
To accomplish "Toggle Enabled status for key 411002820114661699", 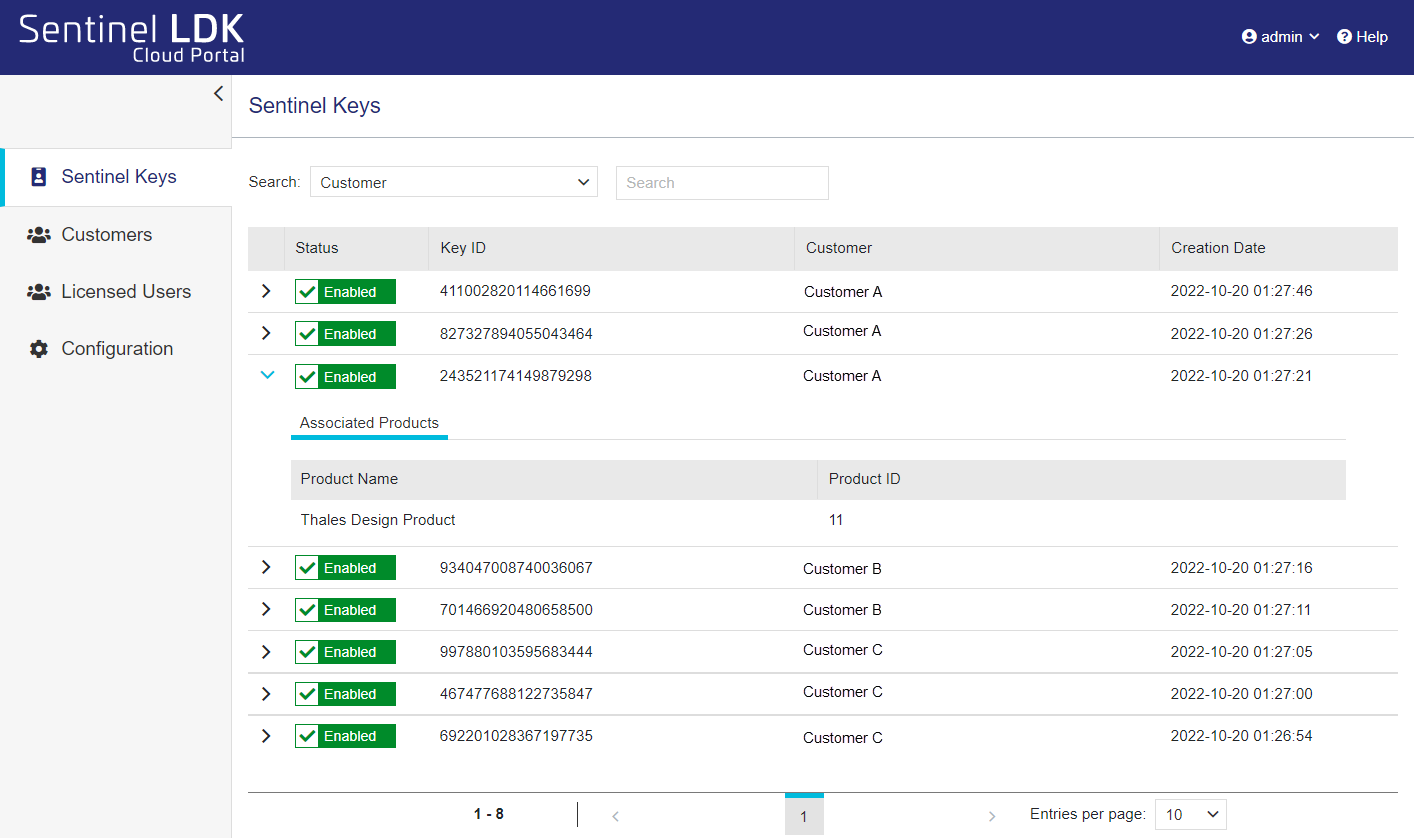I will click(345, 292).
